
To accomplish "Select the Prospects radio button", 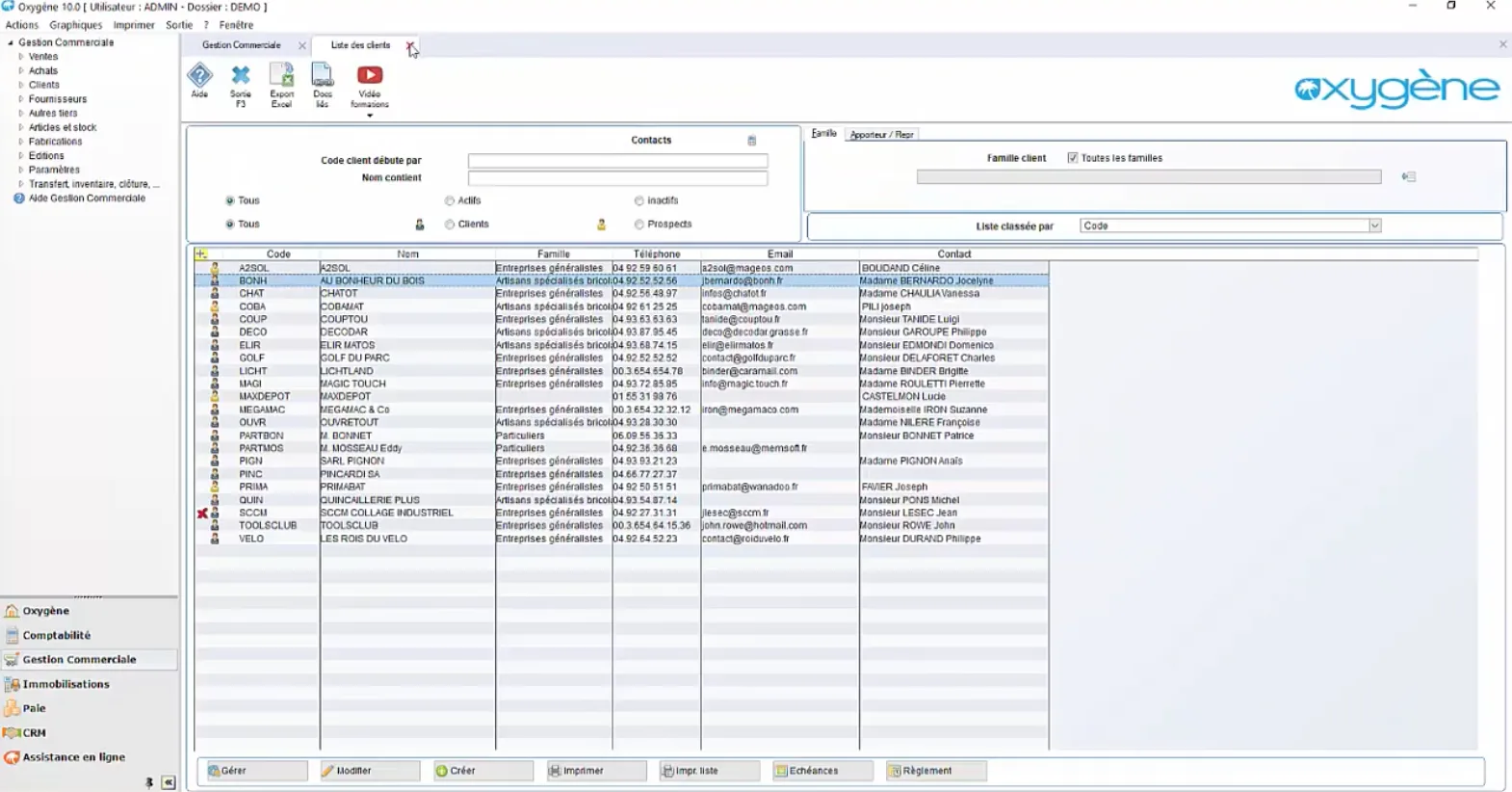I will point(639,224).
